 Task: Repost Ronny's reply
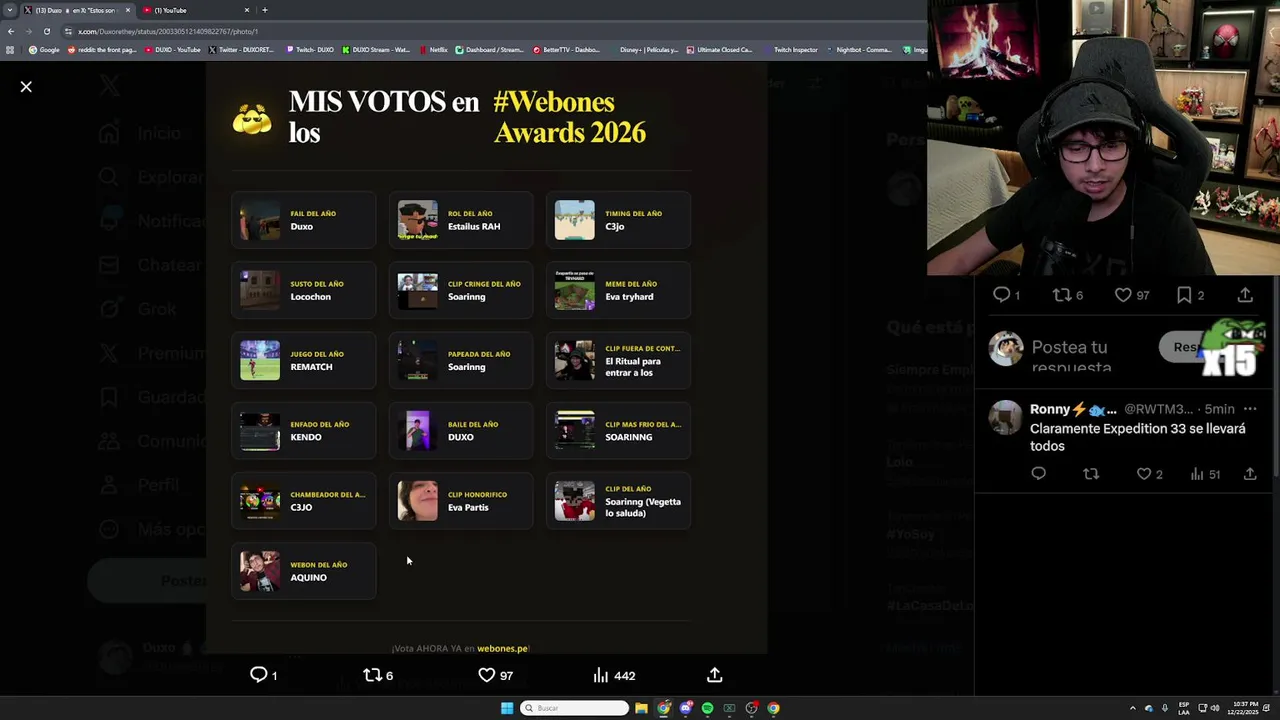pos(1091,474)
